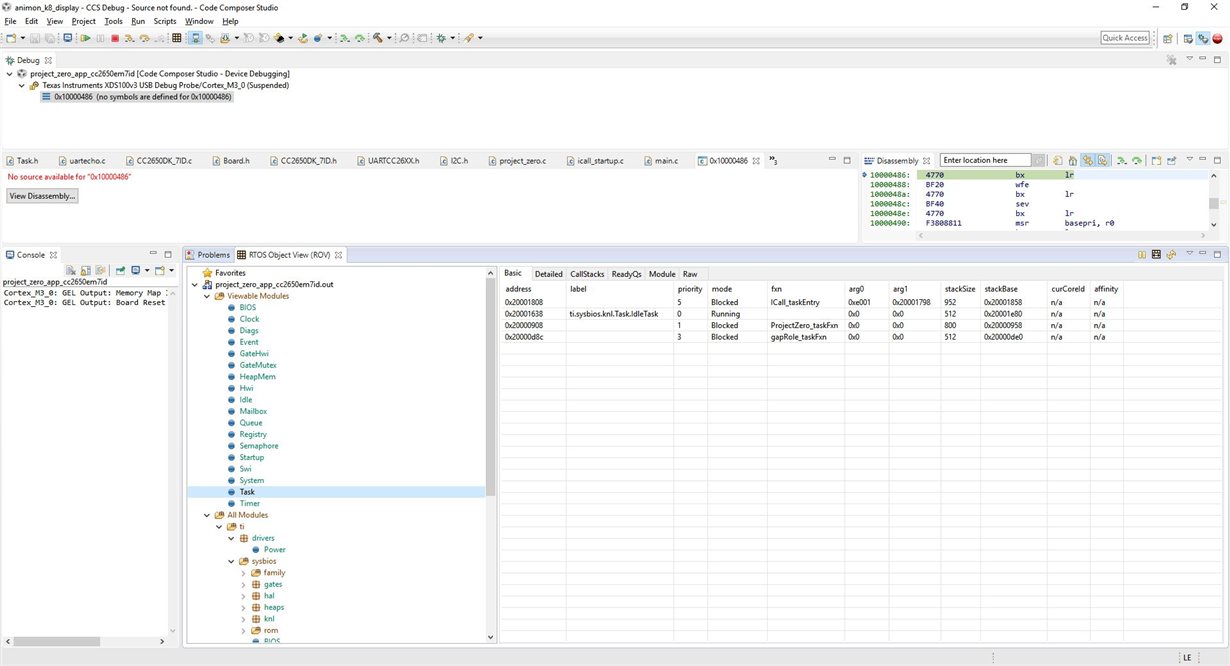Click the Step Over icon in Disassembly
Viewport: 1230px width, 666px height.
pyautogui.click(x=1136, y=160)
